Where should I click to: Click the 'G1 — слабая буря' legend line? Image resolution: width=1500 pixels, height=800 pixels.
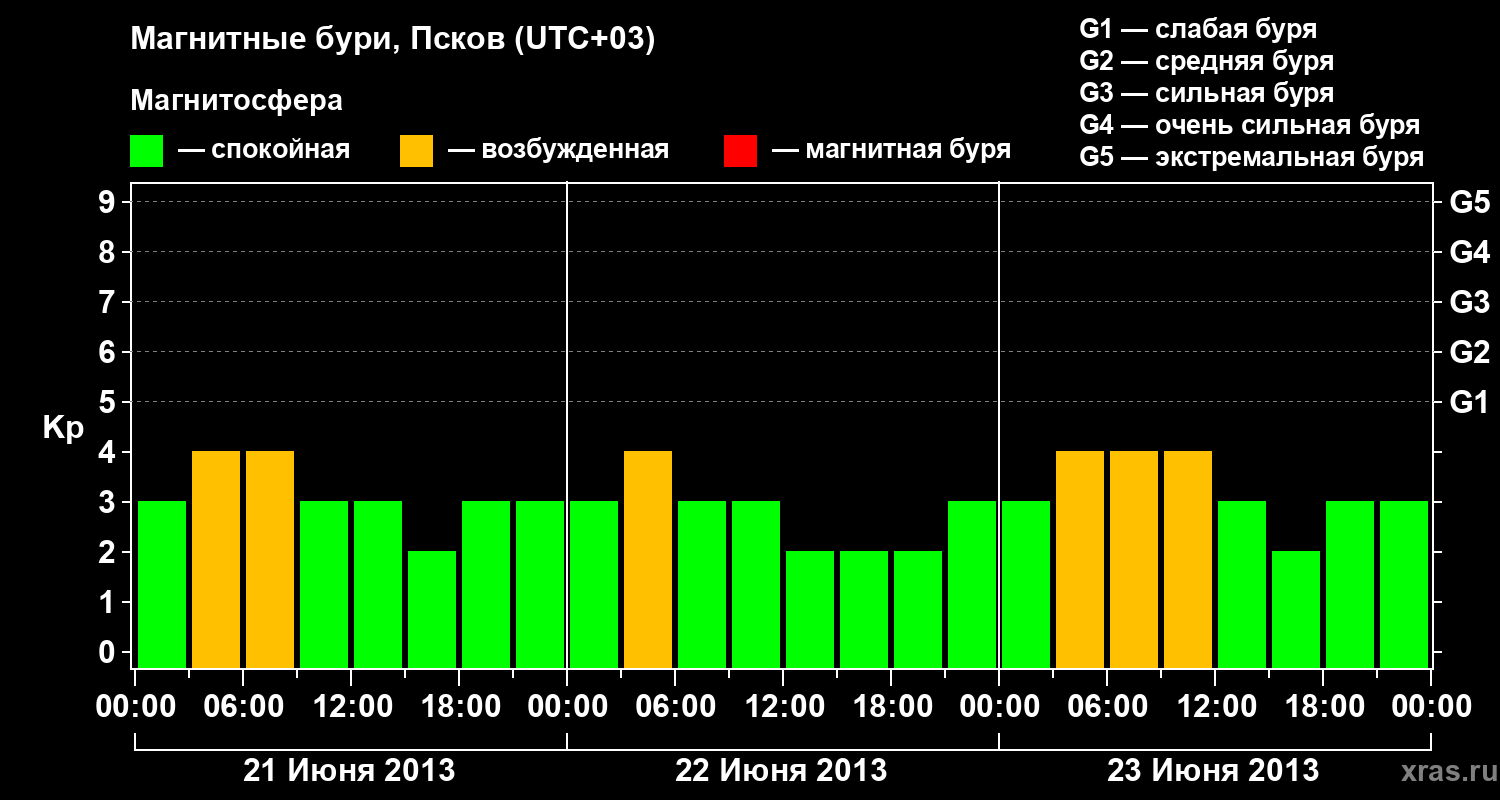pos(1198,29)
